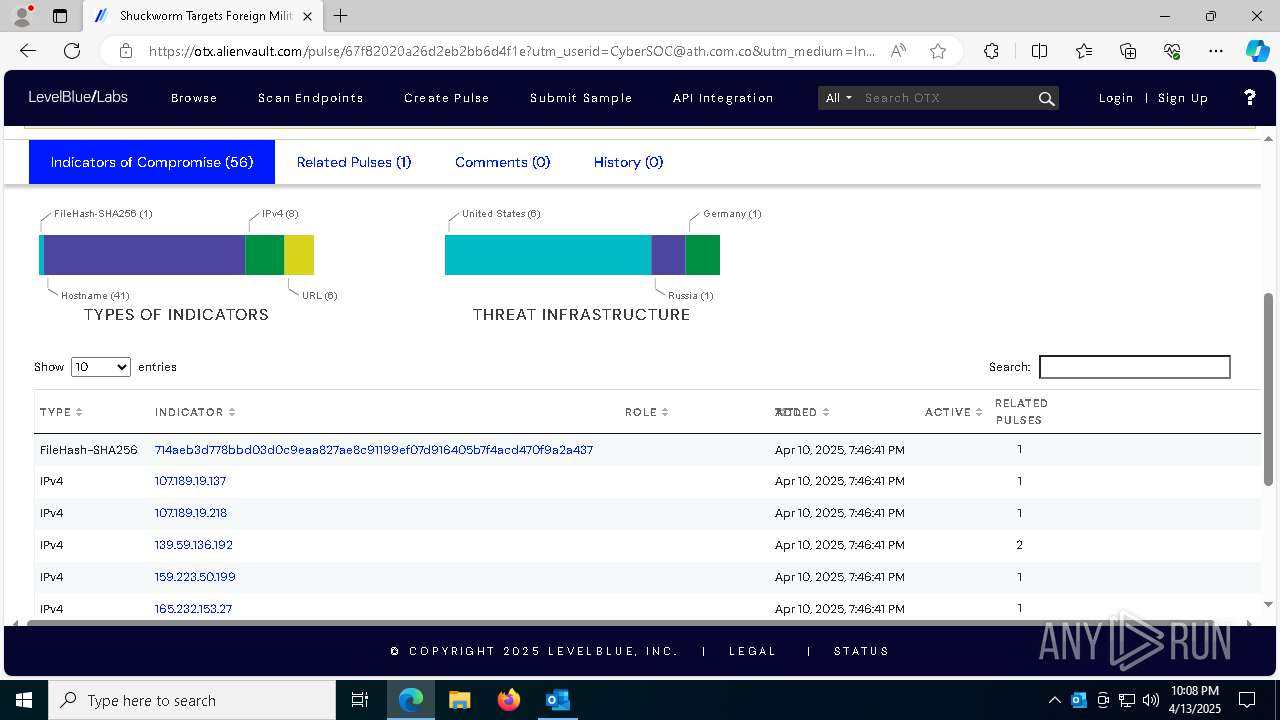The image size is (1280, 720).
Task: Open the Legal footer link
Action: coord(752,651)
